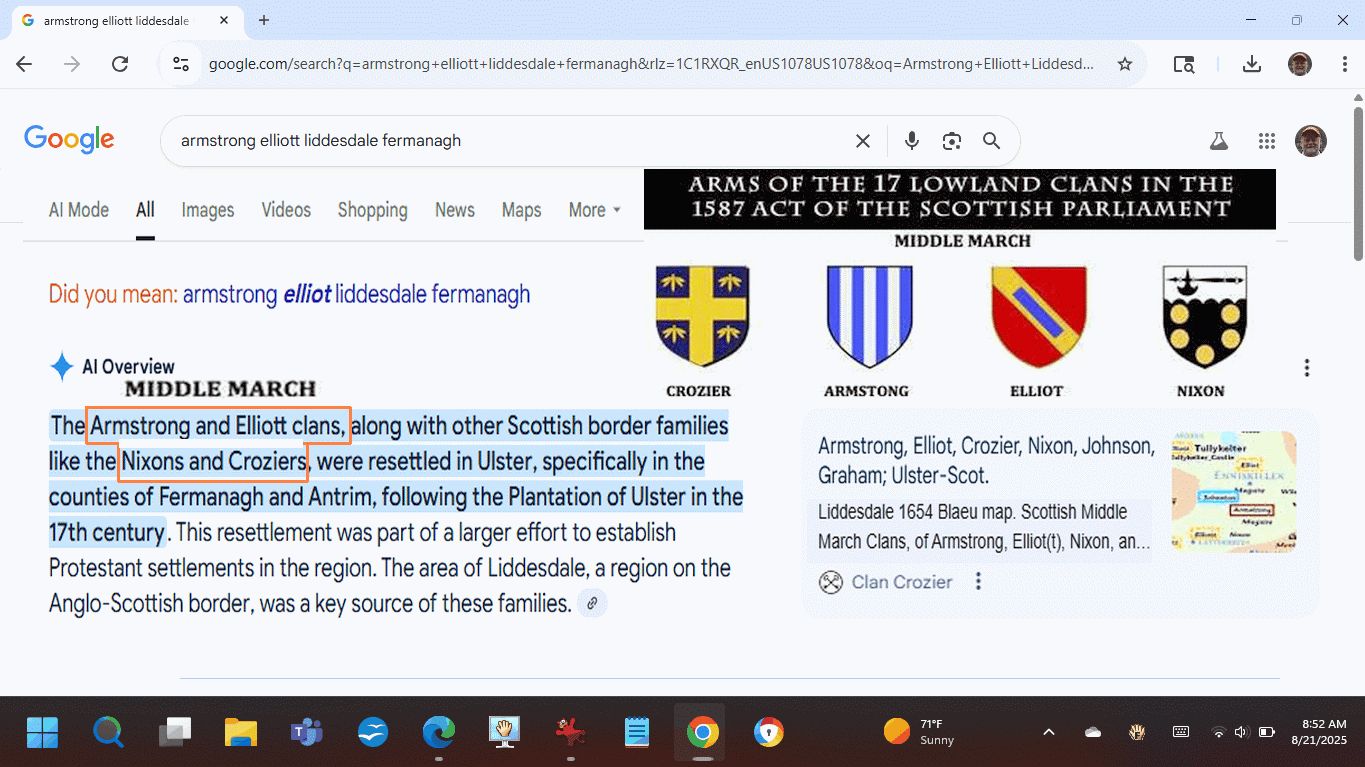Bookmark this page with star icon

coord(1125,64)
